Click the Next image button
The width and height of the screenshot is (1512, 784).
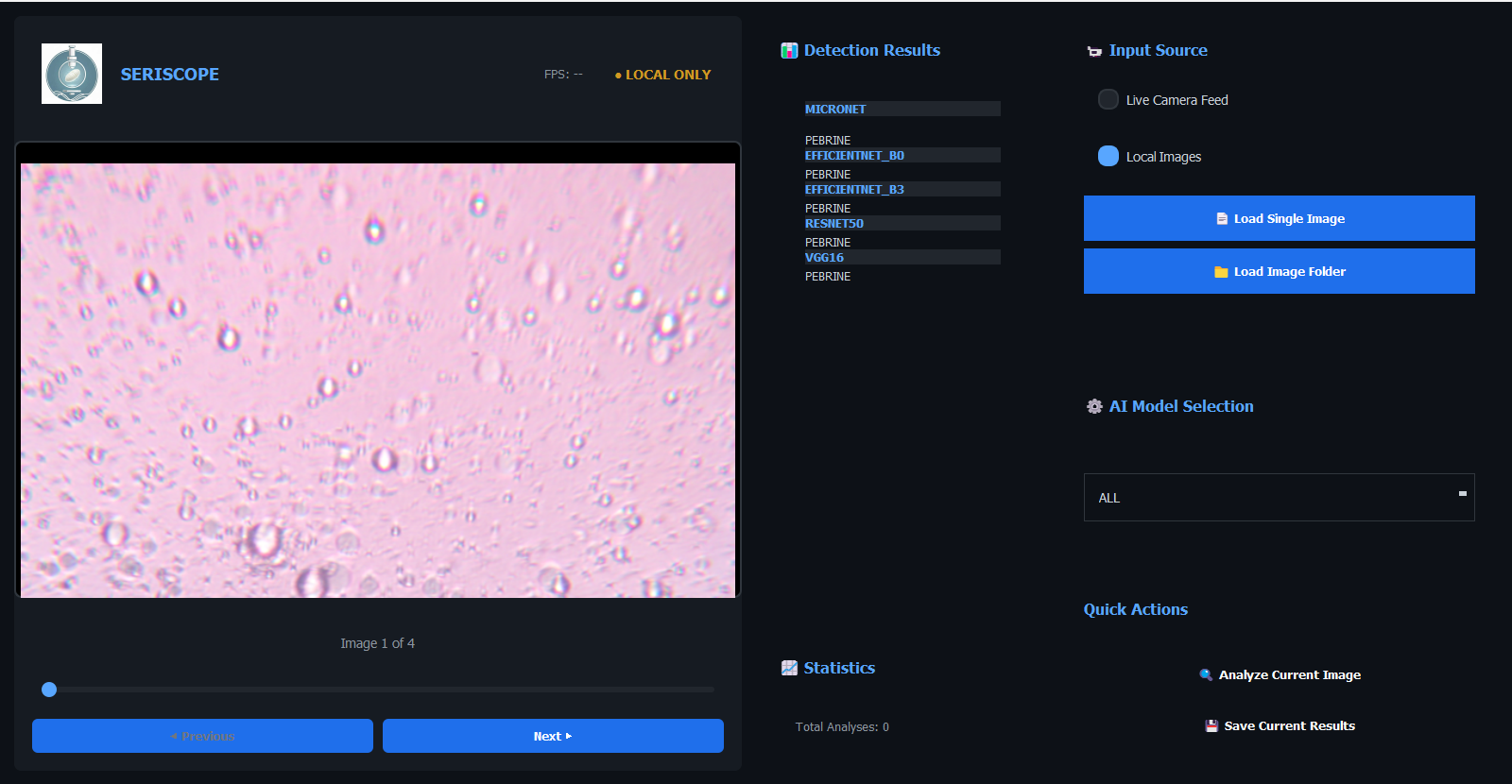(x=553, y=736)
